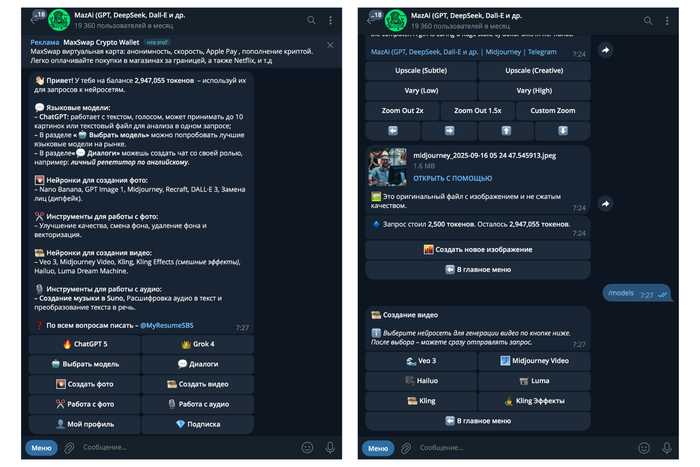
Task: Click search icon in left chat header
Action: pos(311,20)
